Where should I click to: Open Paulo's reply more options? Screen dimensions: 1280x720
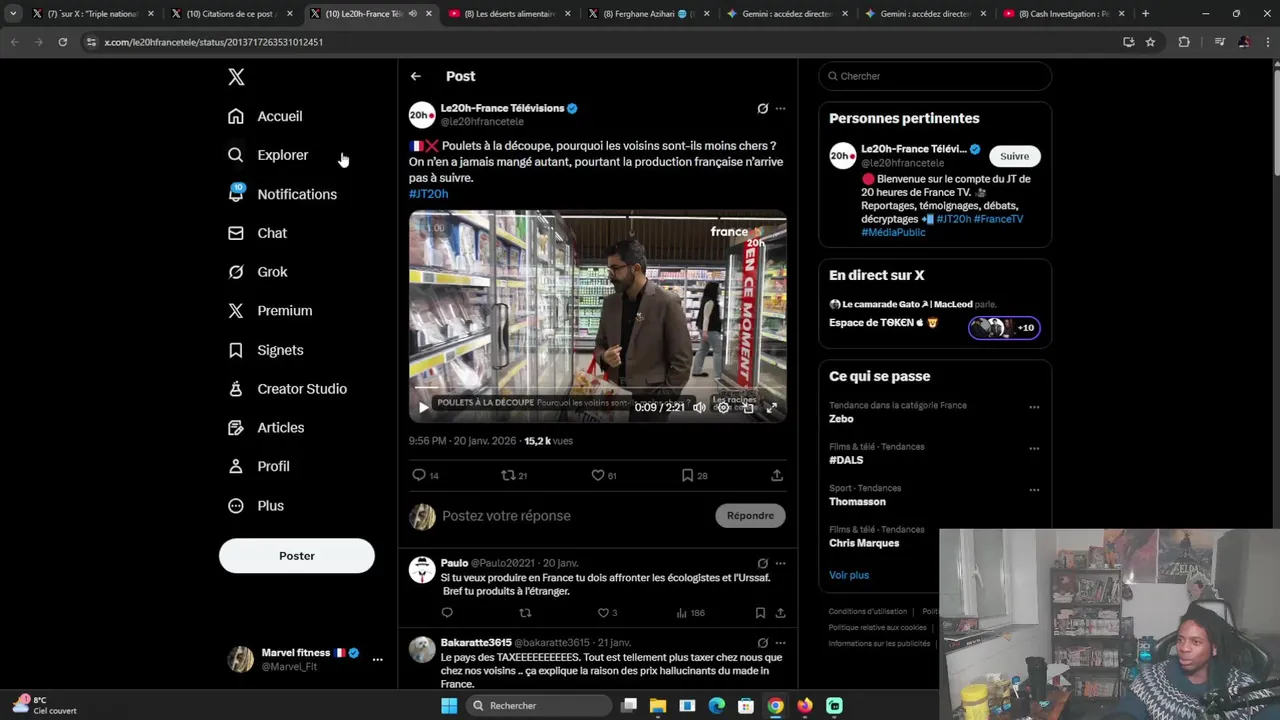click(781, 563)
